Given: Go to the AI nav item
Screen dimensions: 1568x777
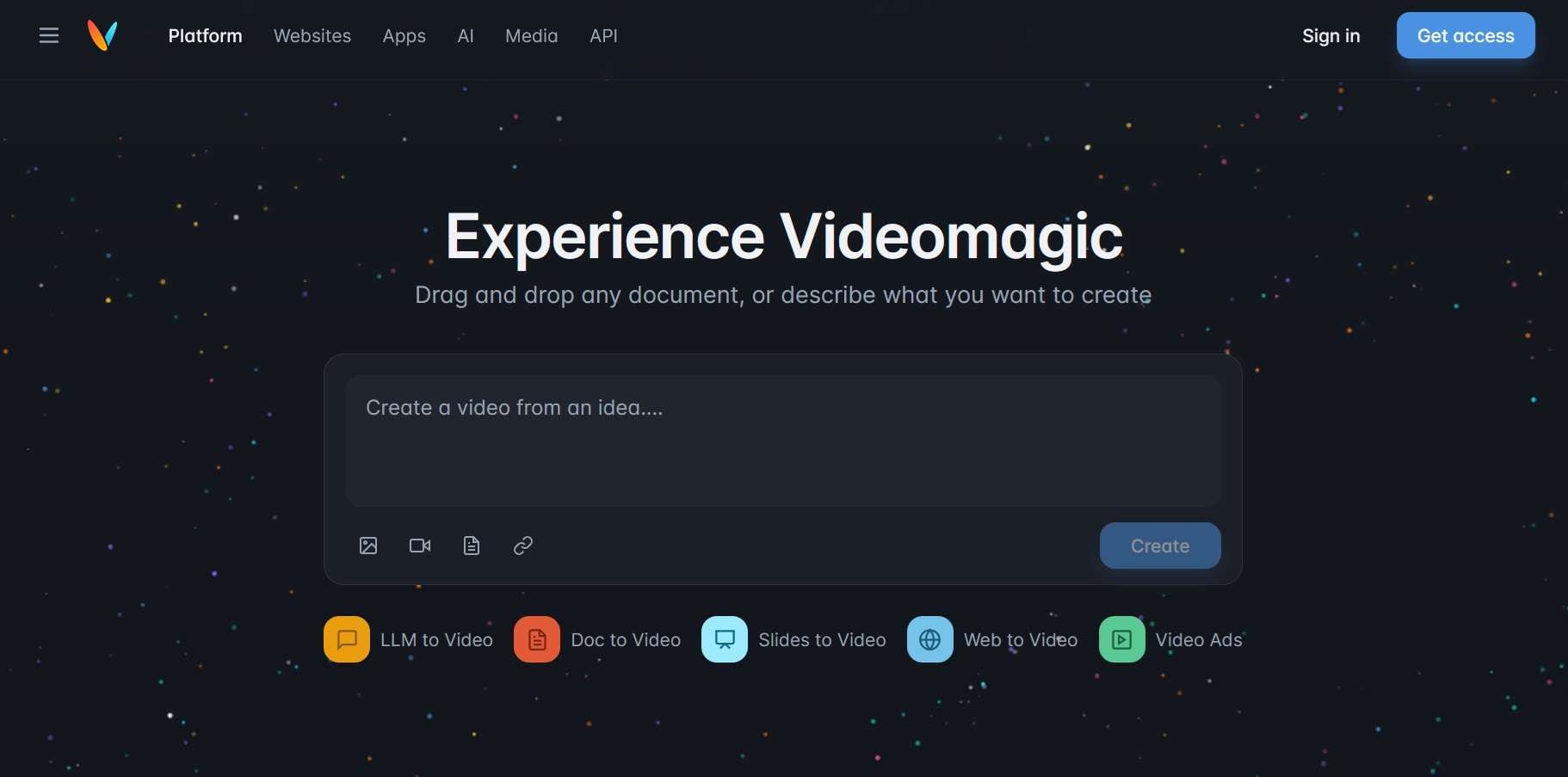Looking at the screenshot, I should pos(466,35).
